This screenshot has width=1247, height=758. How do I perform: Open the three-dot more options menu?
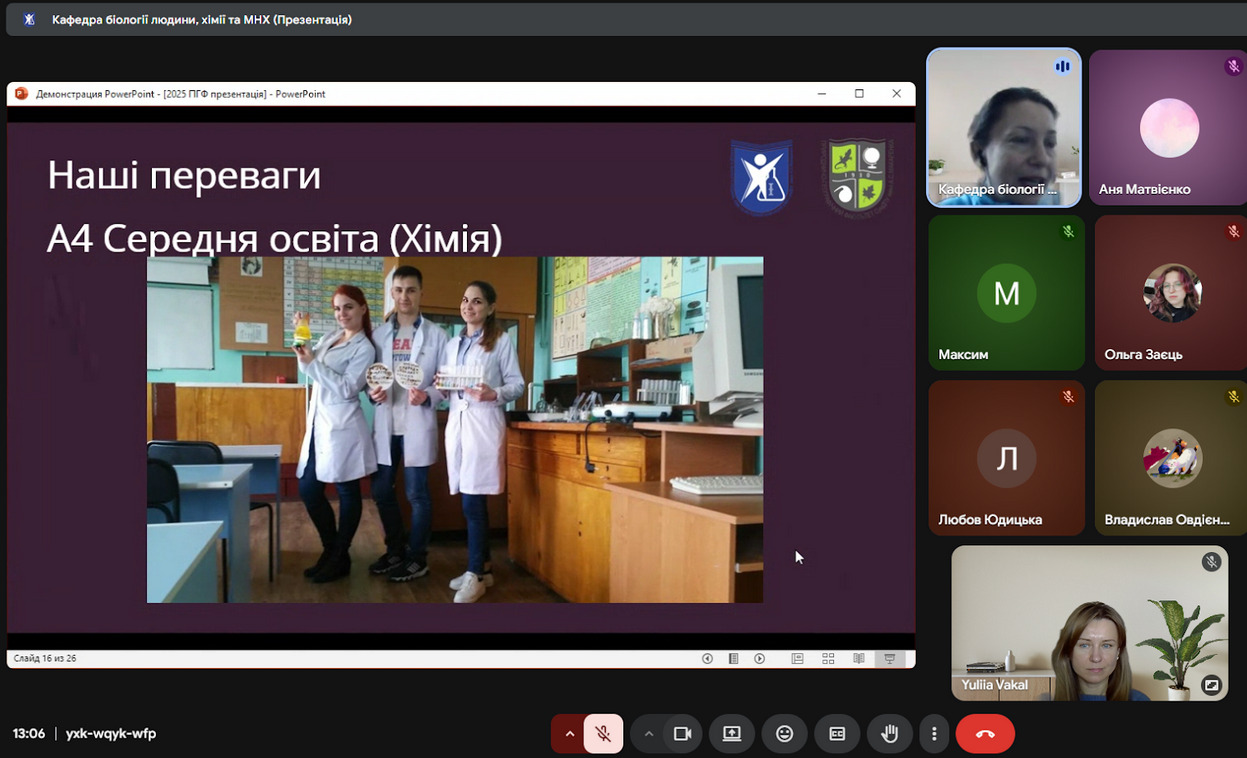[934, 734]
